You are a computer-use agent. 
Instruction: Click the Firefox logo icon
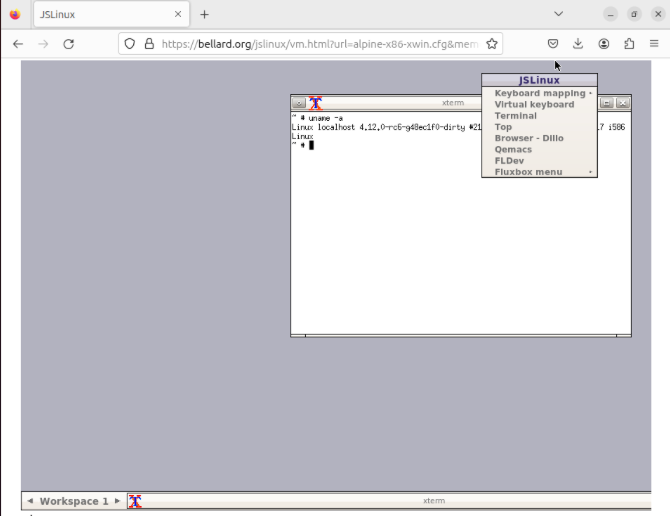[x=15, y=15]
